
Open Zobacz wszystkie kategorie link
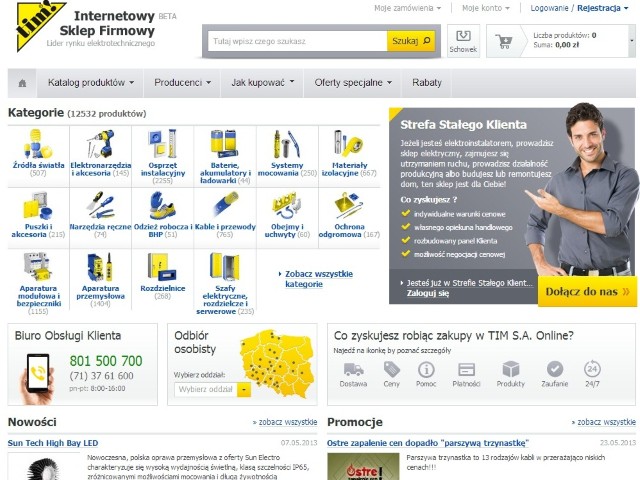pyautogui.click(x=319, y=279)
